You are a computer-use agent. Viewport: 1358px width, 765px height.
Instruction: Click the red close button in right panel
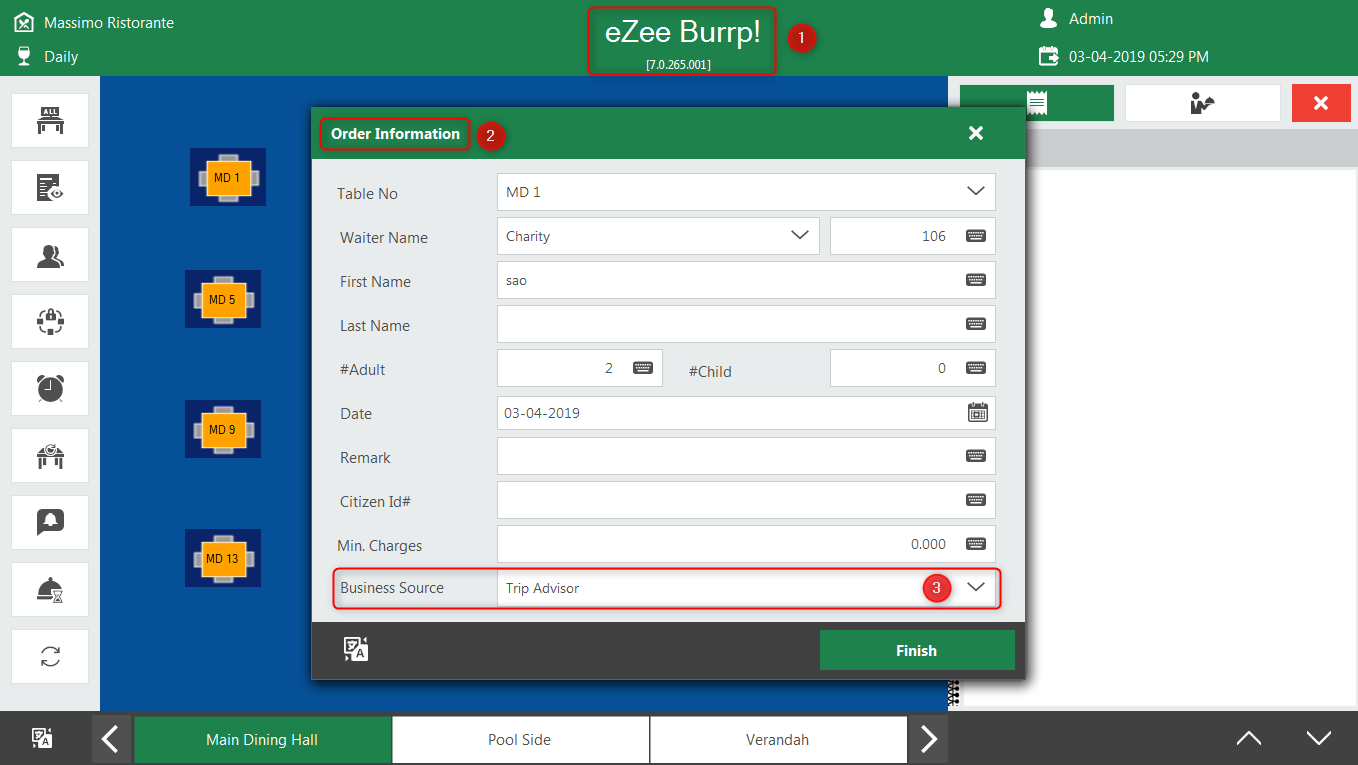tap(1321, 103)
